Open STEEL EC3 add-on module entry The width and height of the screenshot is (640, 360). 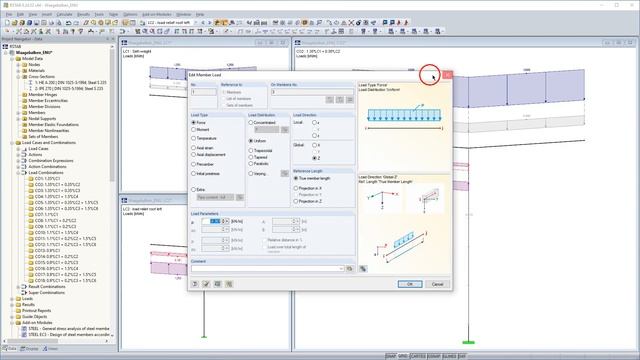tap(69, 335)
